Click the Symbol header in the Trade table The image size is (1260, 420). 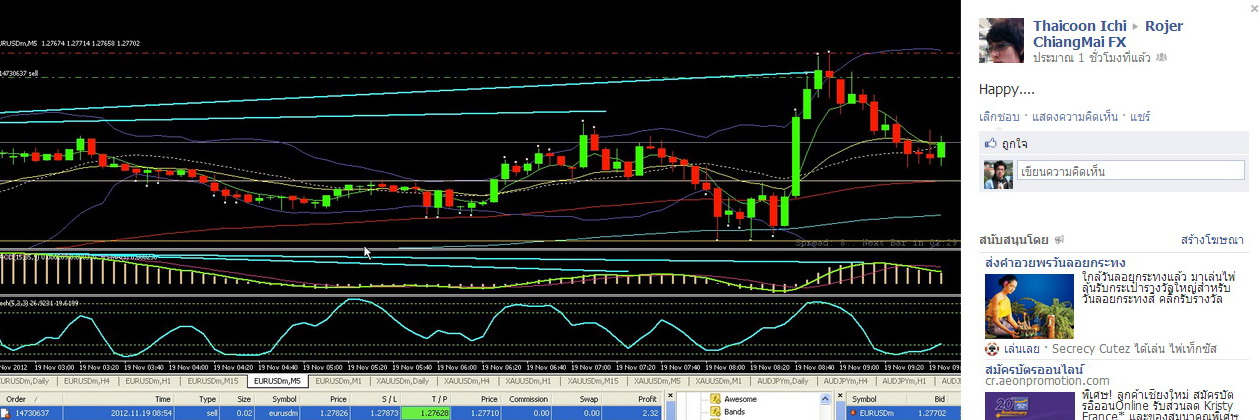click(x=278, y=399)
